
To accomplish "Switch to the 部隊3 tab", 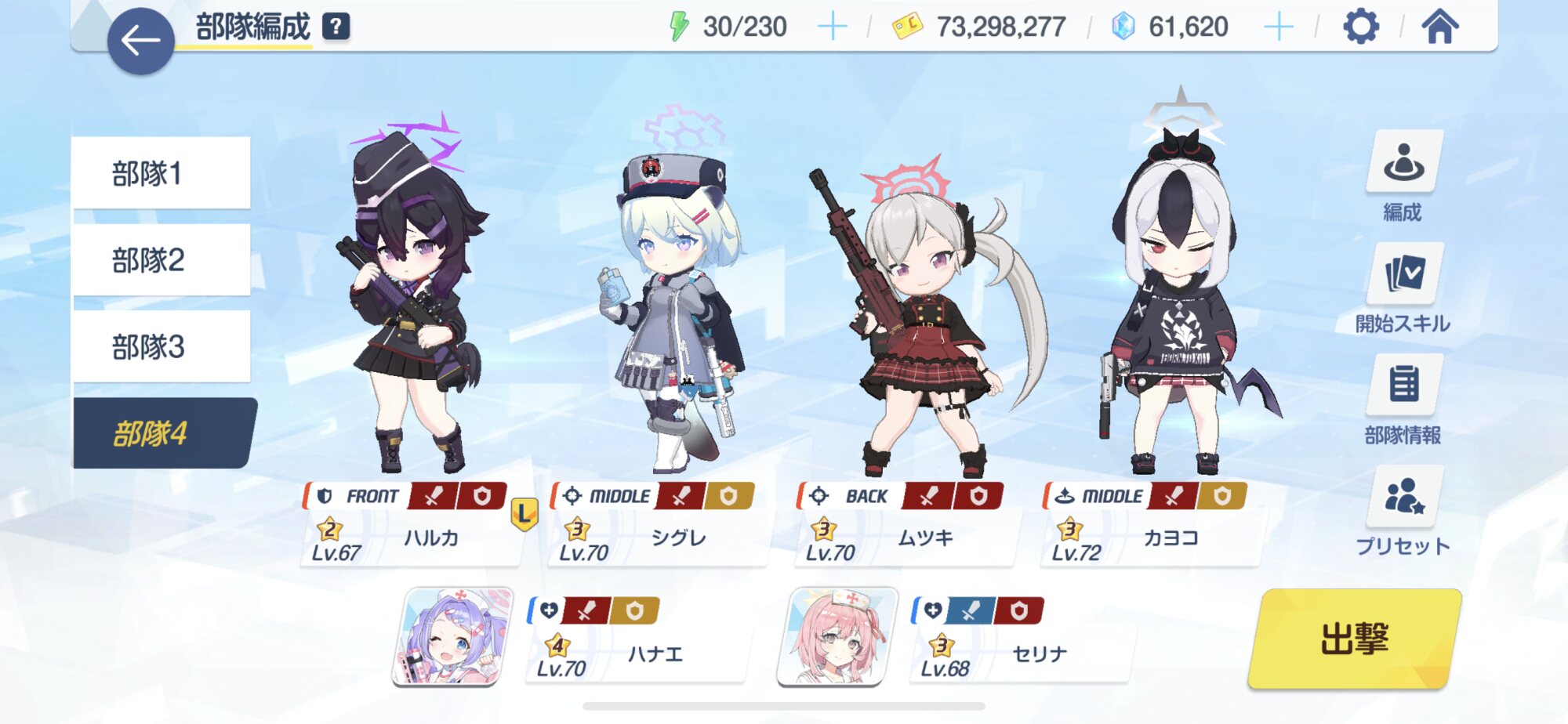I will 162,346.
